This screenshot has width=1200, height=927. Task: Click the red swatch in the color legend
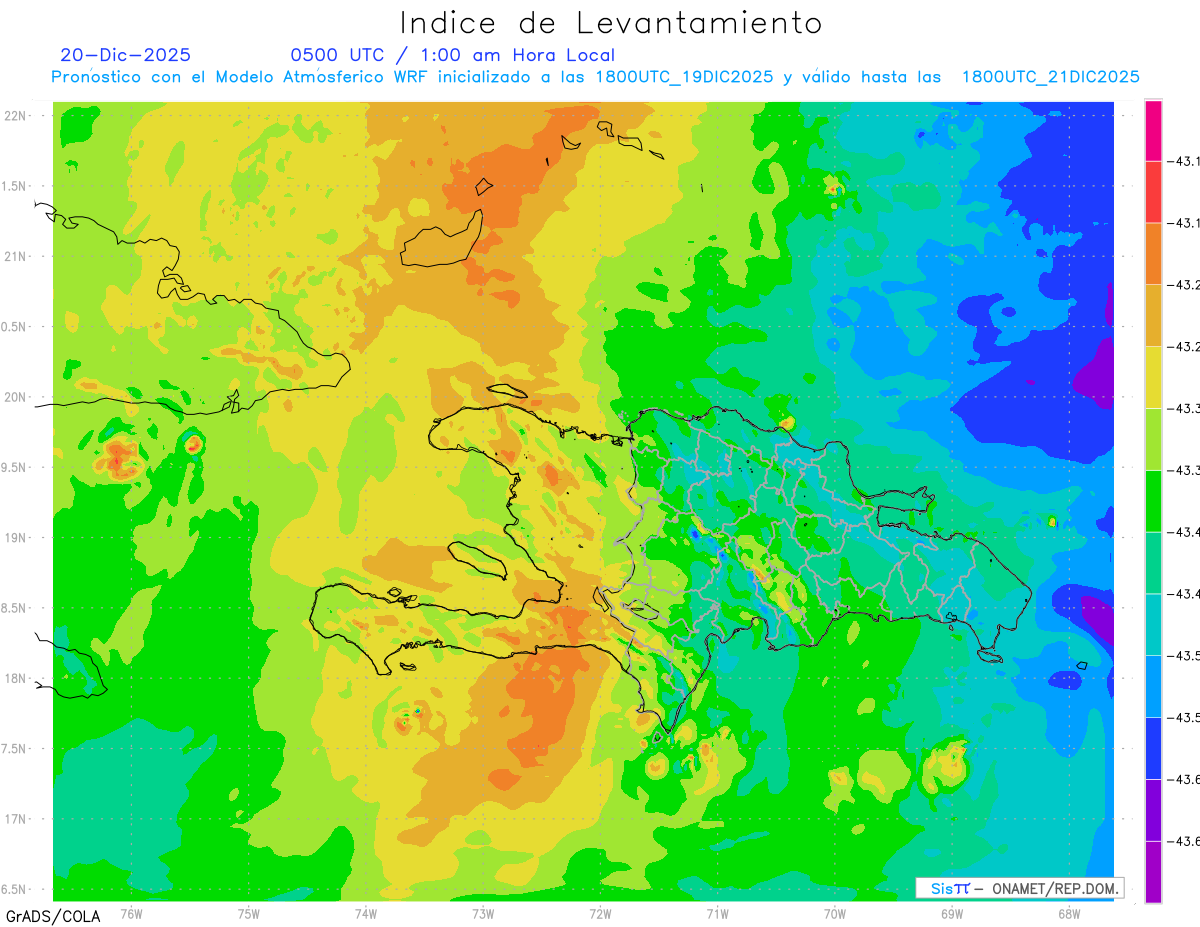point(1153,192)
